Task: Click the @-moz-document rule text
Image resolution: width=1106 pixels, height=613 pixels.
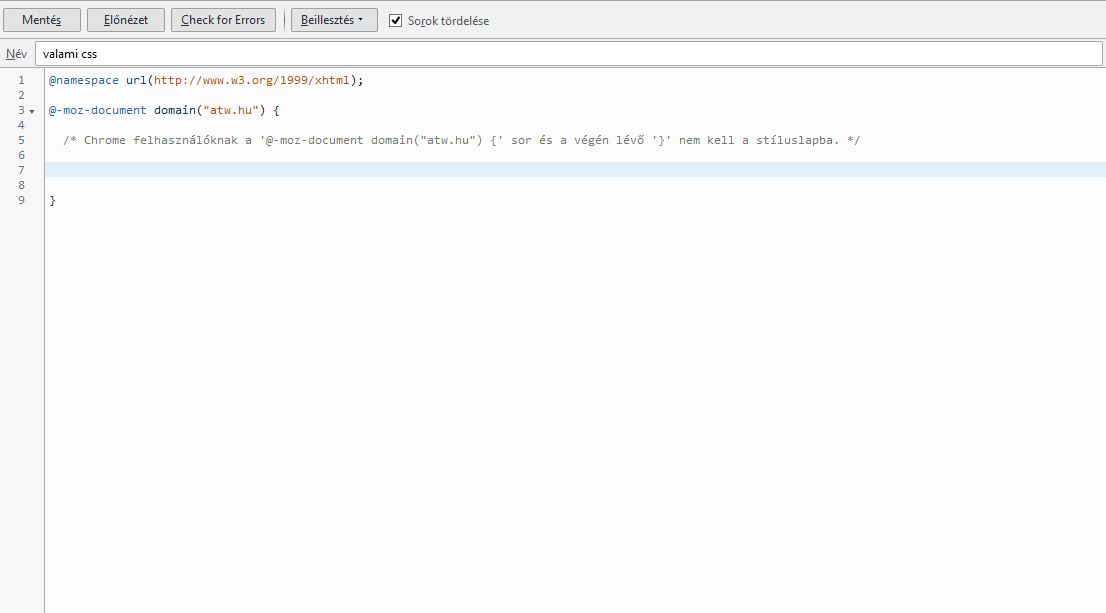Action: tap(97, 110)
